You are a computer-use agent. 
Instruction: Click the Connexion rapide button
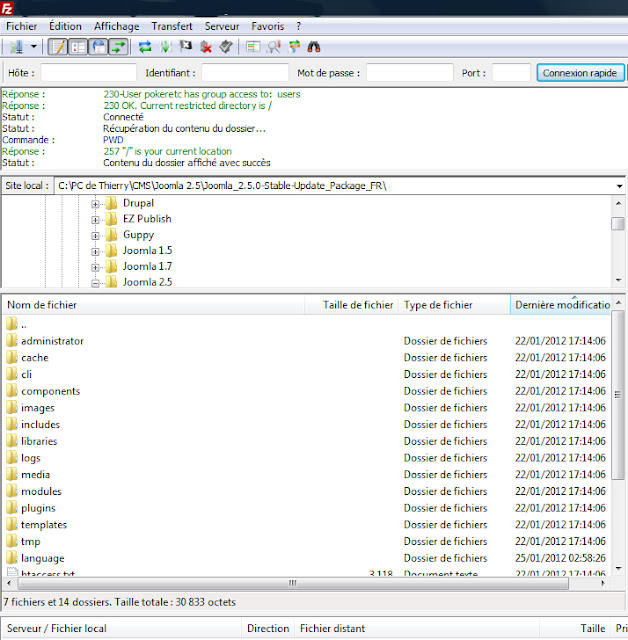580,73
